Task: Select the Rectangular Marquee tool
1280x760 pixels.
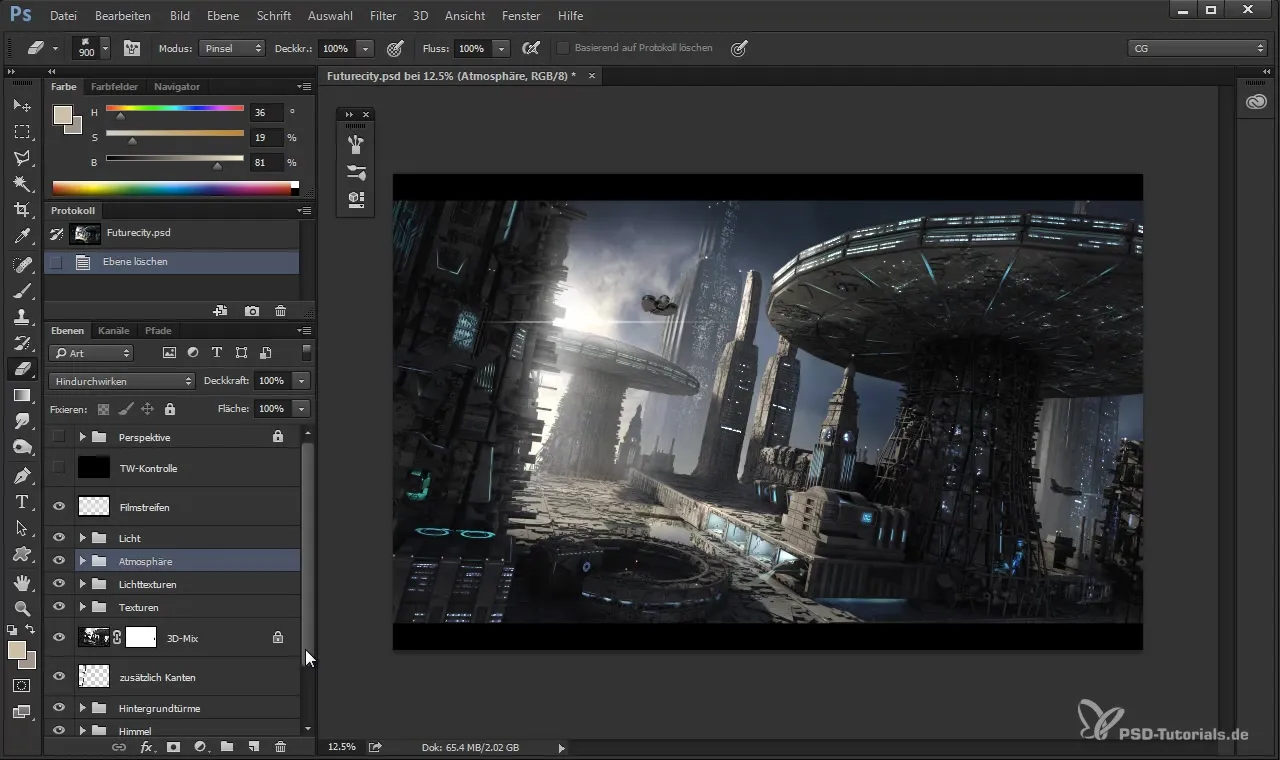Action: (x=22, y=132)
